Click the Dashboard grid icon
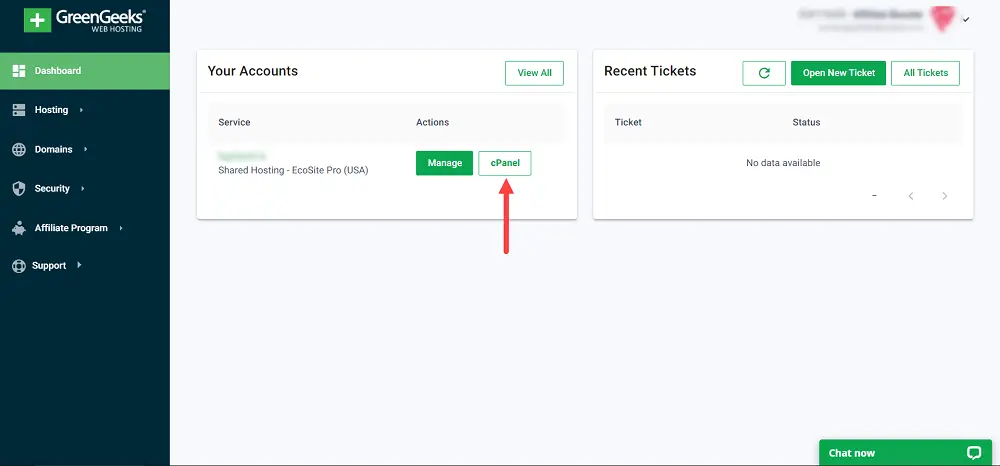The image size is (1000, 466). (x=18, y=71)
